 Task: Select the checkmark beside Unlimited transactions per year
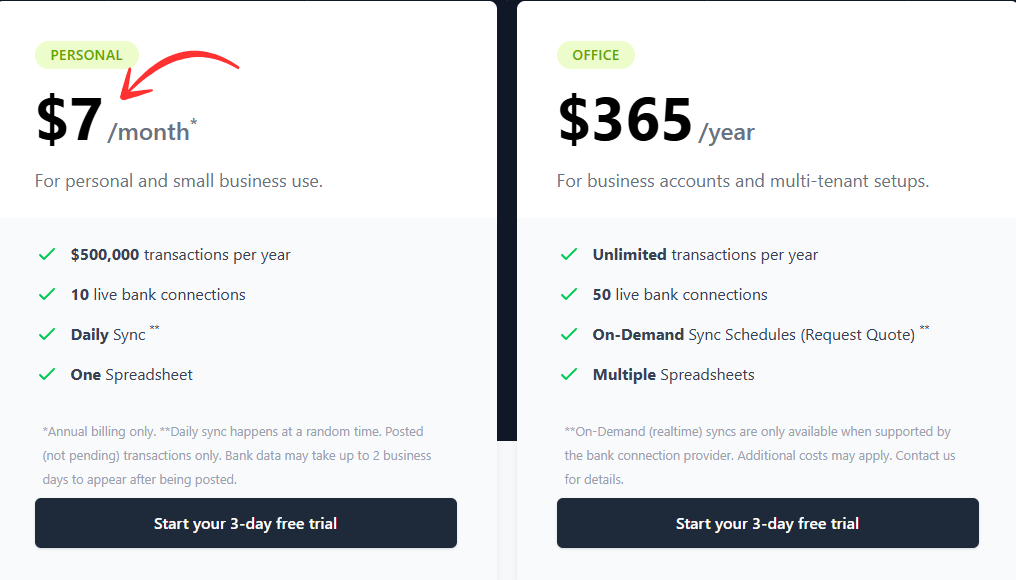568,254
